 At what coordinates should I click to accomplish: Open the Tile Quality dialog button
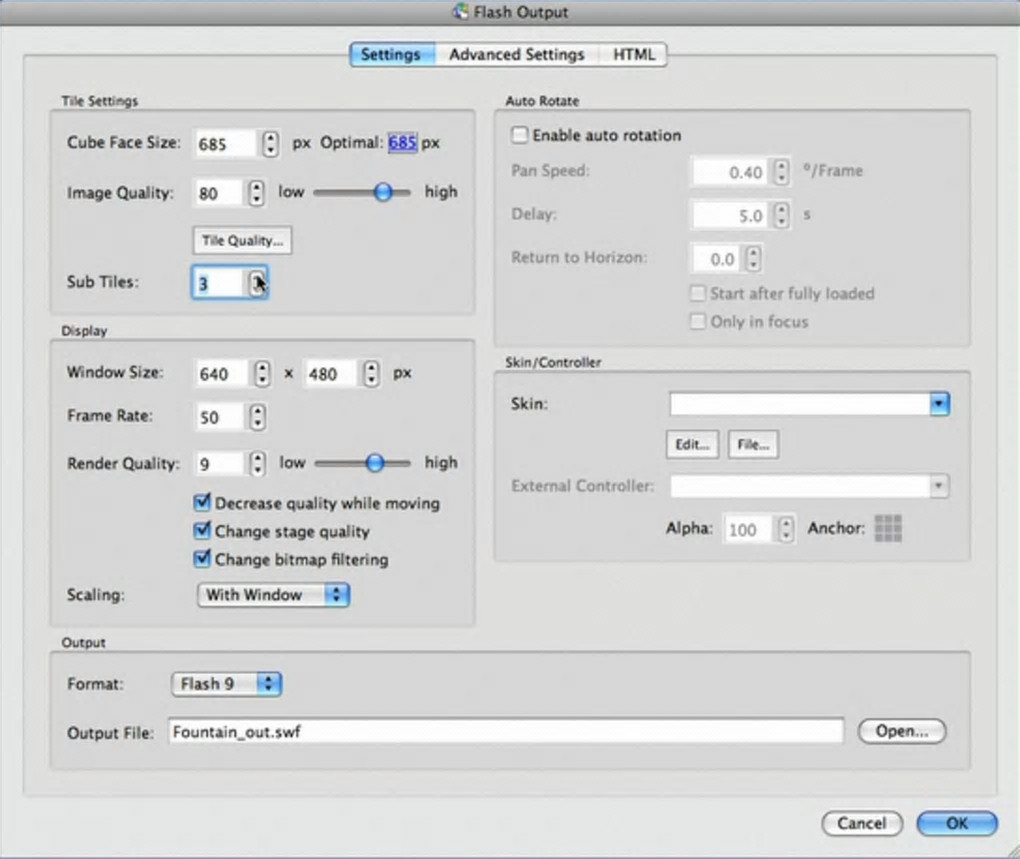pos(242,241)
